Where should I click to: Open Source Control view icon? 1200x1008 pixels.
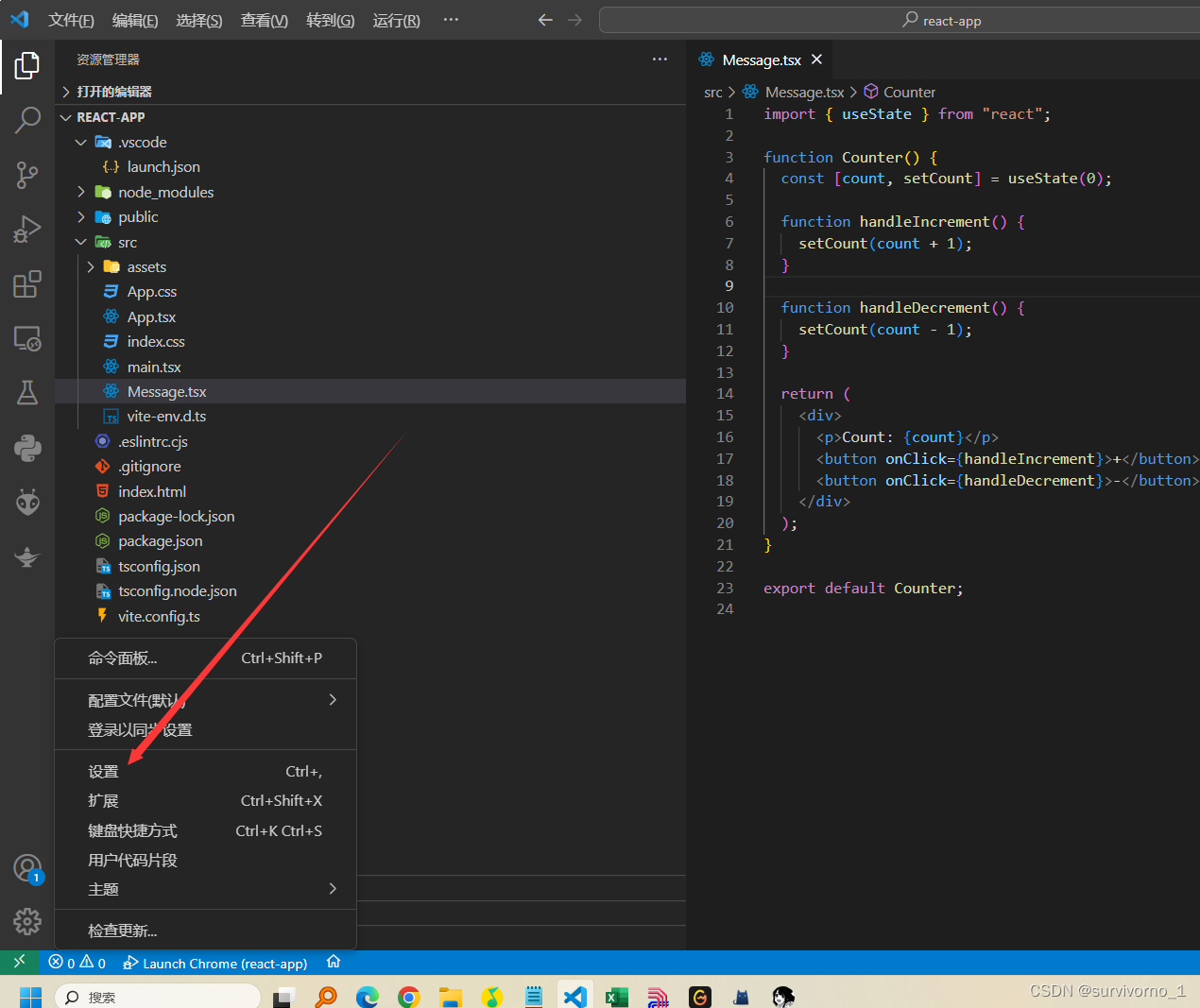(27, 175)
